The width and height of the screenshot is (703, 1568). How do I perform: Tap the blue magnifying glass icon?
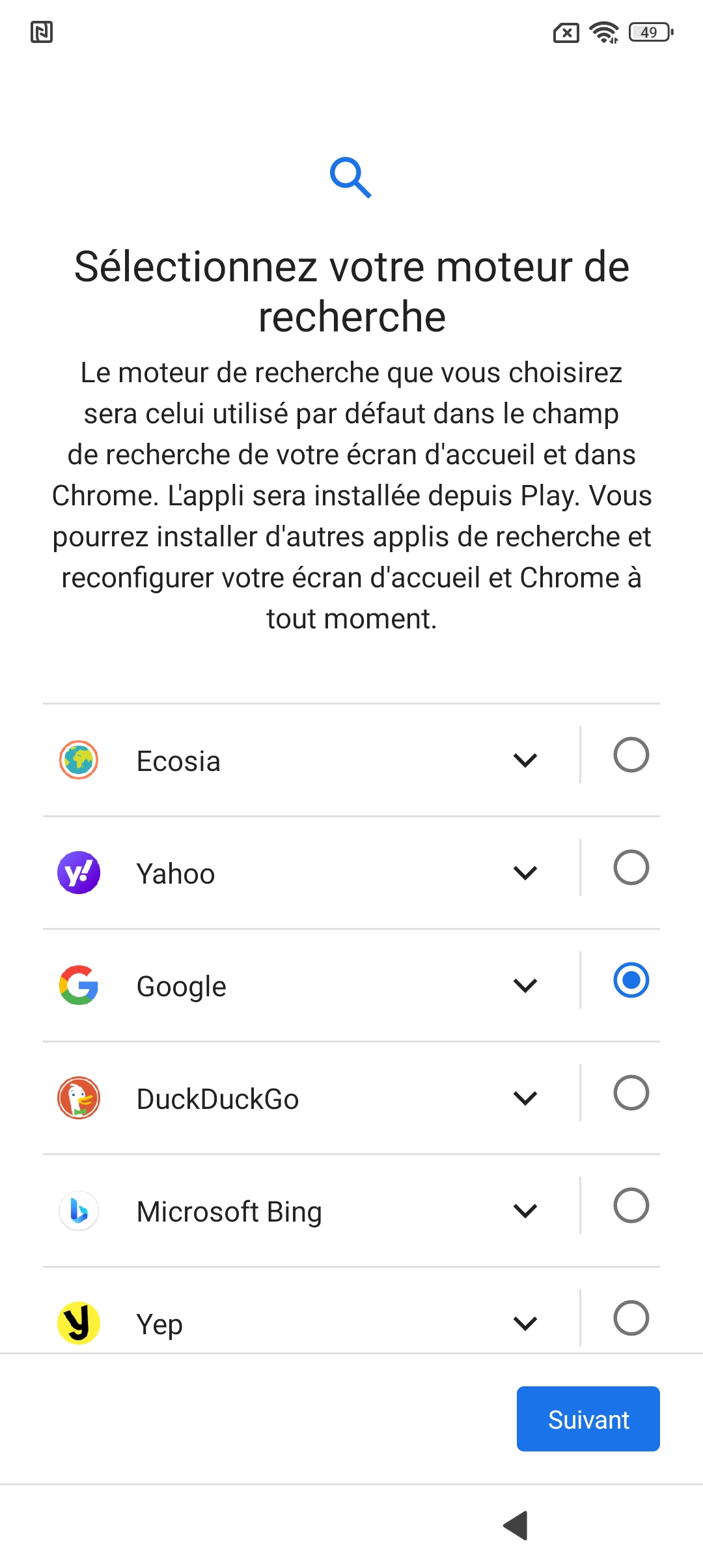[351, 177]
